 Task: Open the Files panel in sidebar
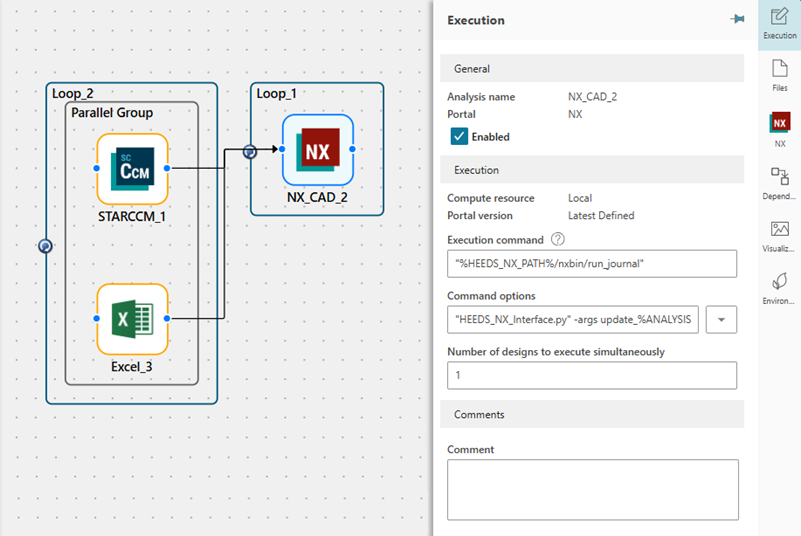coord(779,75)
